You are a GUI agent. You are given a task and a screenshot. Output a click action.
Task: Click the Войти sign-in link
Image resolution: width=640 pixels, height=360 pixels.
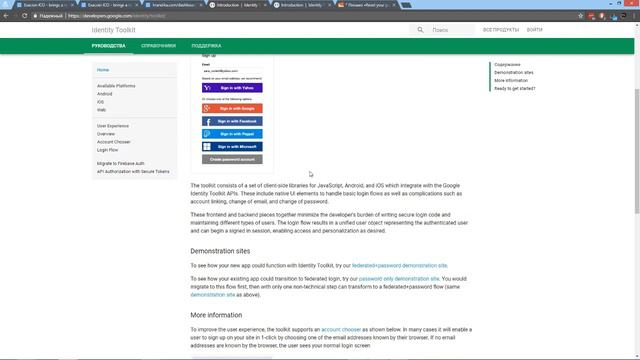(535, 30)
